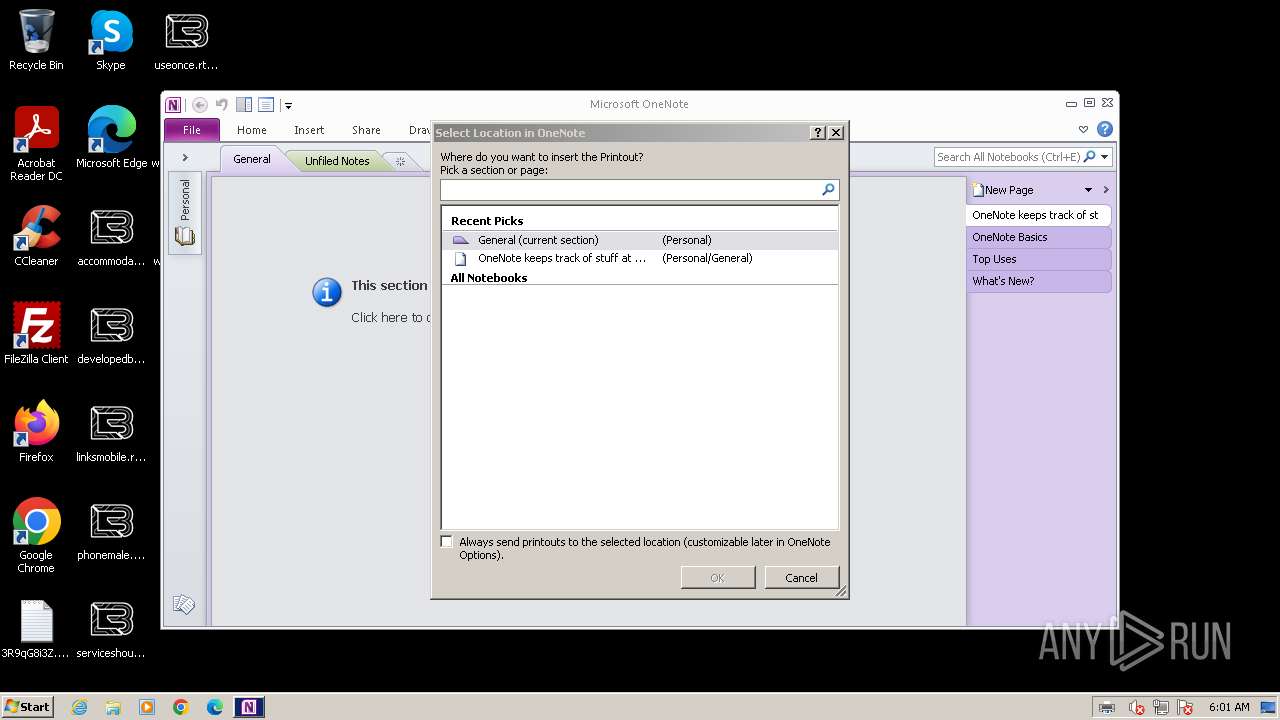The image size is (1280, 720).
Task: Open the File tab
Action: [191, 130]
